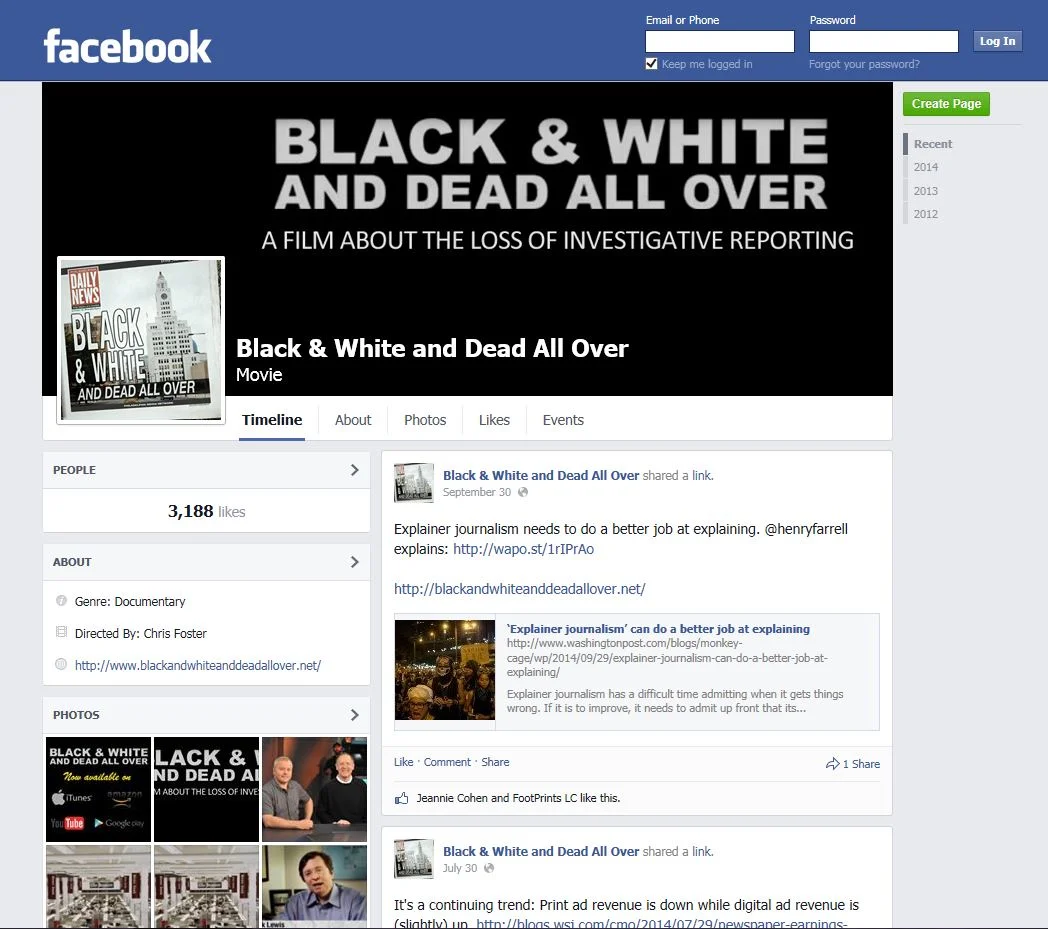Open page name link on the September 30 post
1048x929 pixels.
click(x=541, y=475)
